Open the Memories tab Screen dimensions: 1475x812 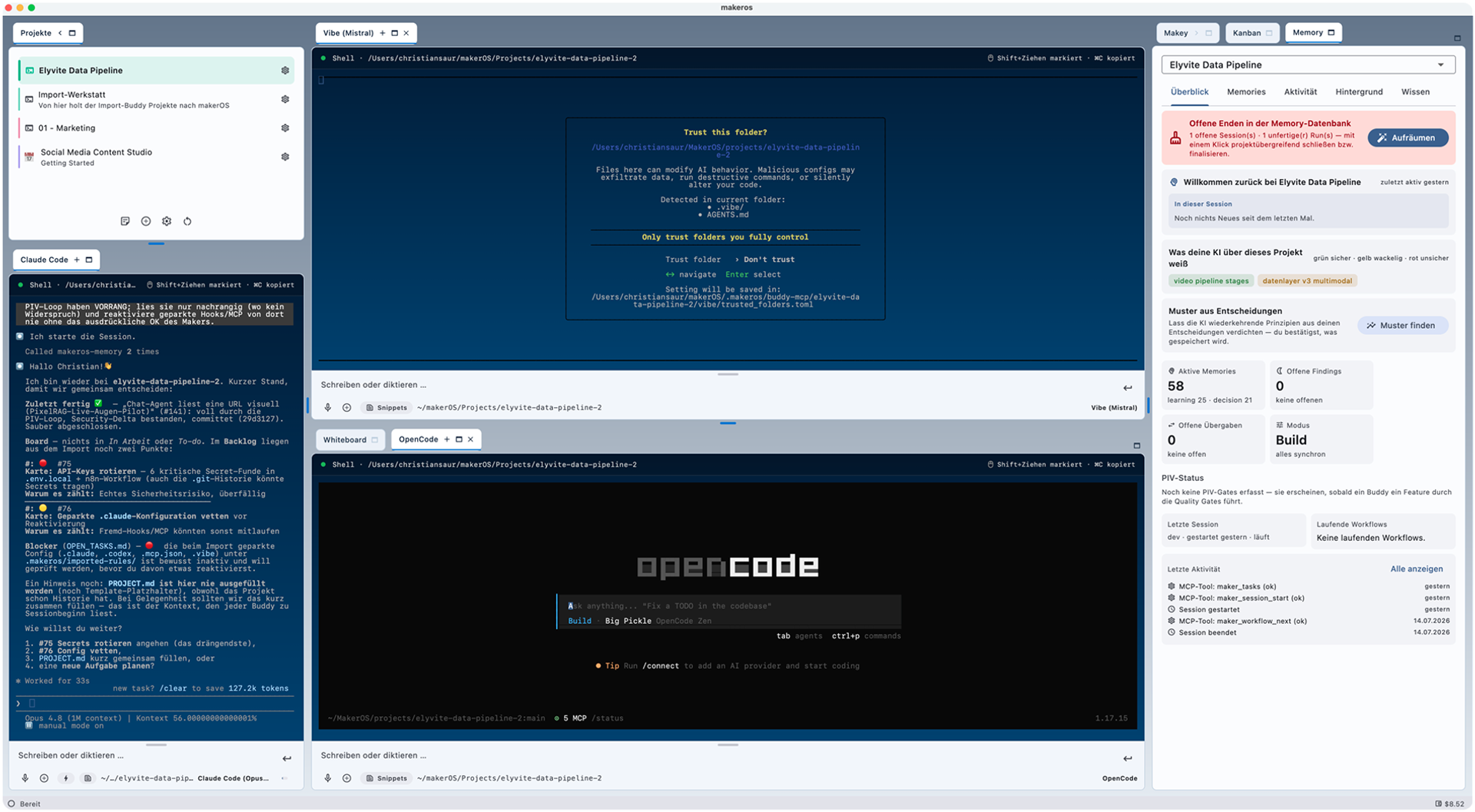click(x=1246, y=91)
